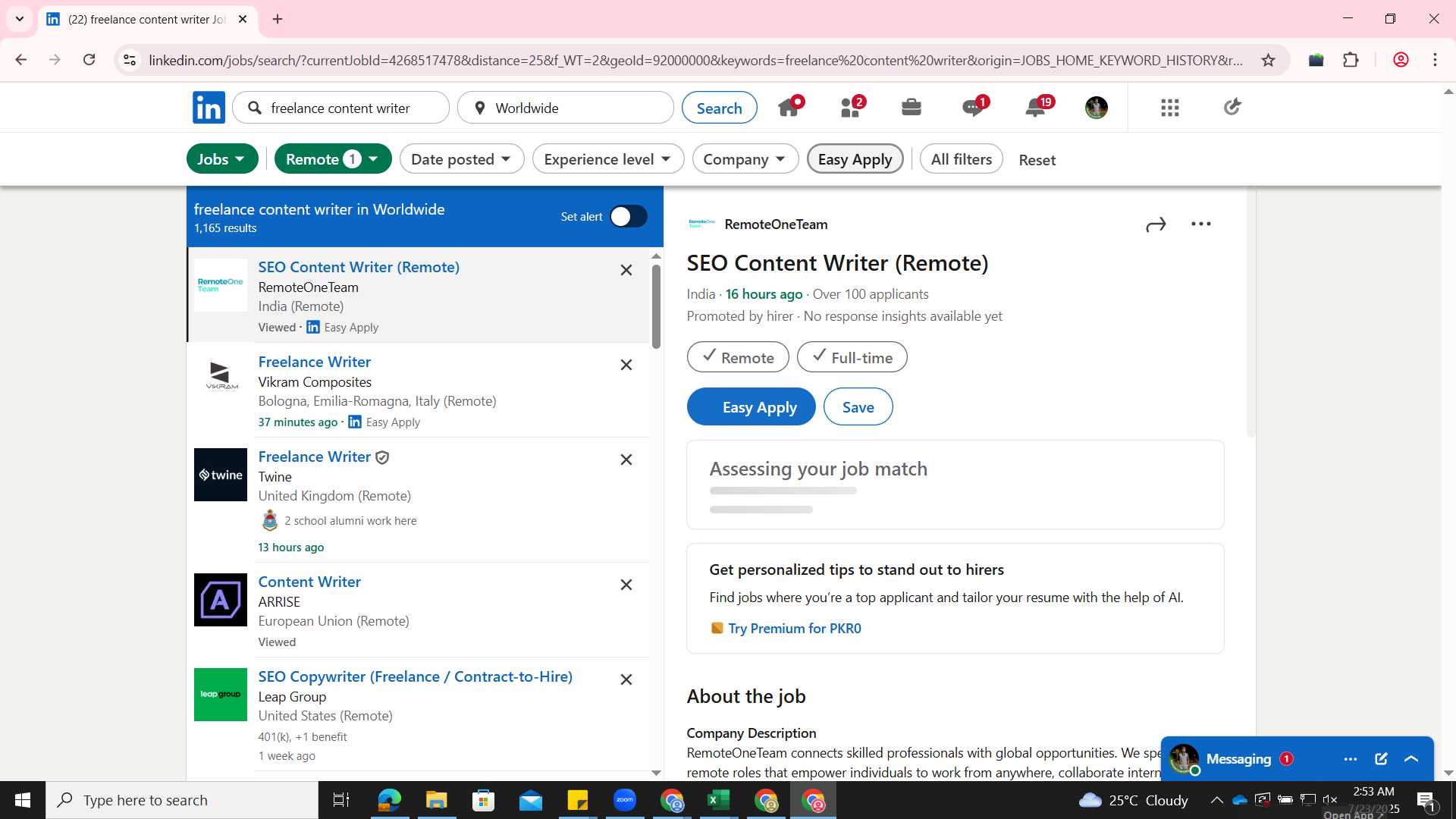The height and width of the screenshot is (819, 1456).
Task: Open Experience level filter dropdown
Action: (608, 159)
